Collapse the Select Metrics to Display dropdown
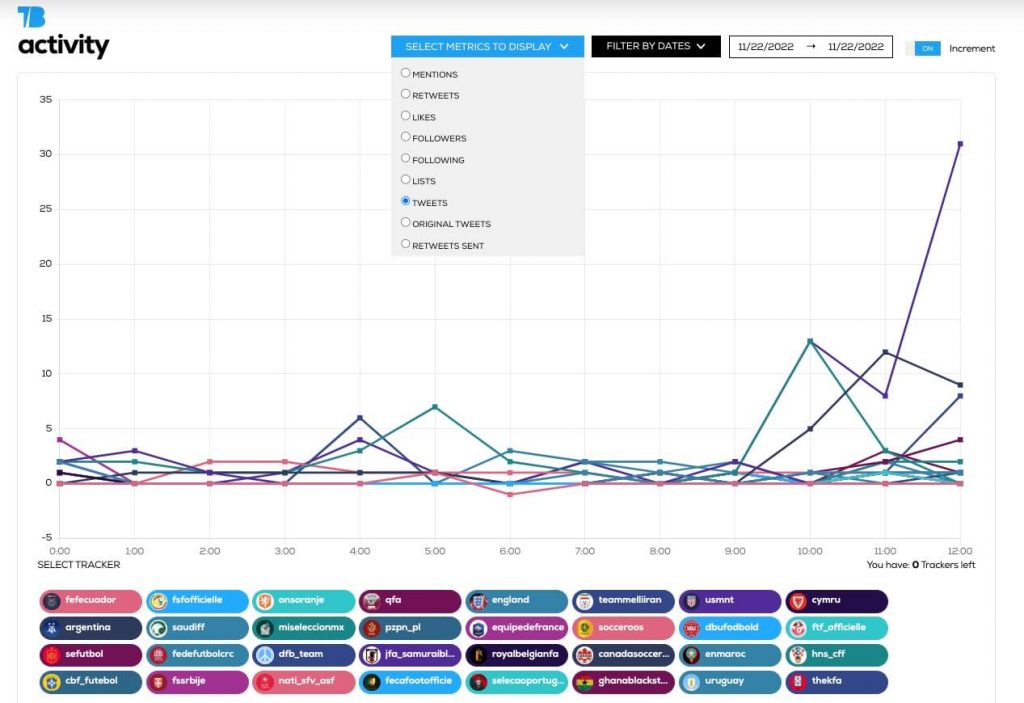1024x703 pixels. [487, 46]
